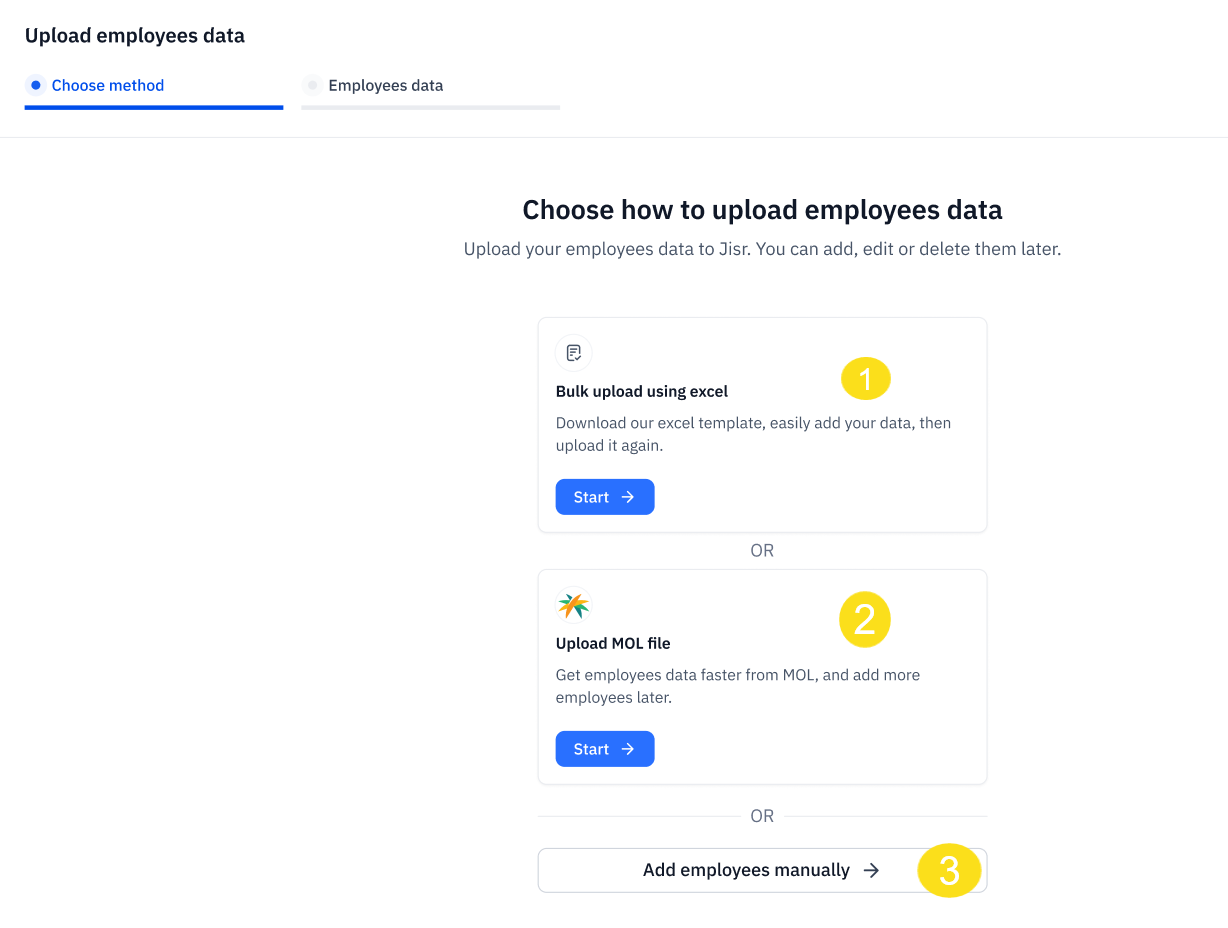
Task: Select the Bulk upload using excel card
Action: point(762,424)
